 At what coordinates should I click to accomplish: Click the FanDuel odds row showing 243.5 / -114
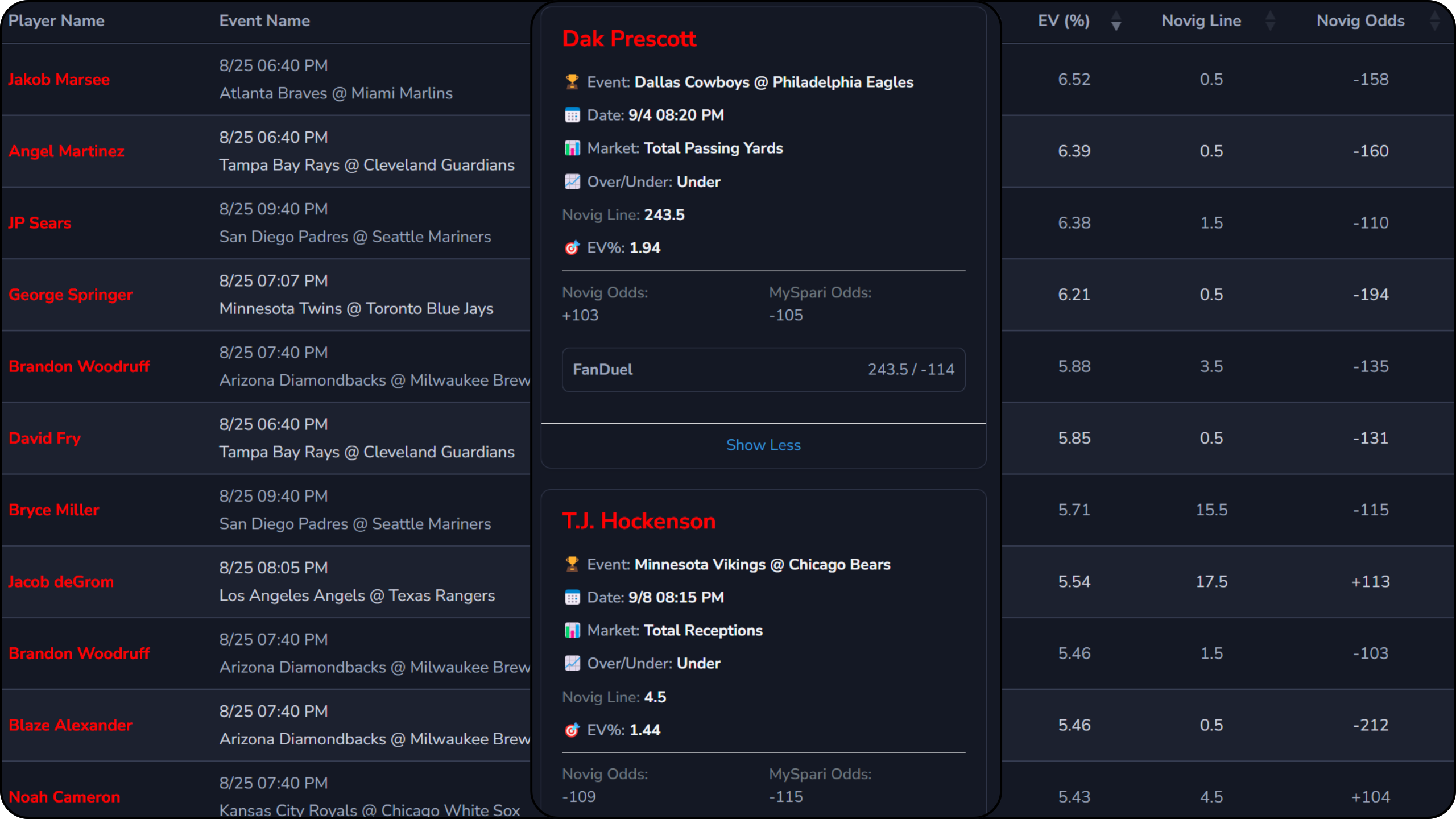click(763, 370)
